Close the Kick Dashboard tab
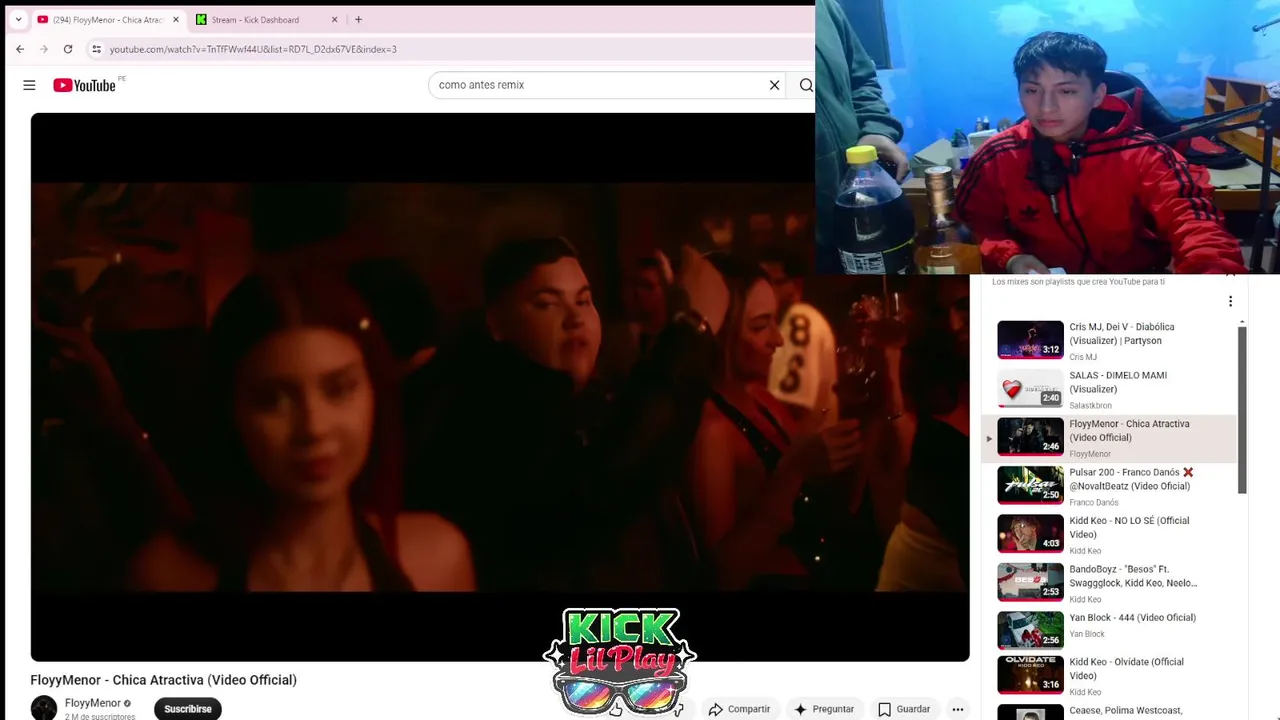This screenshot has height=720, width=1280. (x=334, y=19)
